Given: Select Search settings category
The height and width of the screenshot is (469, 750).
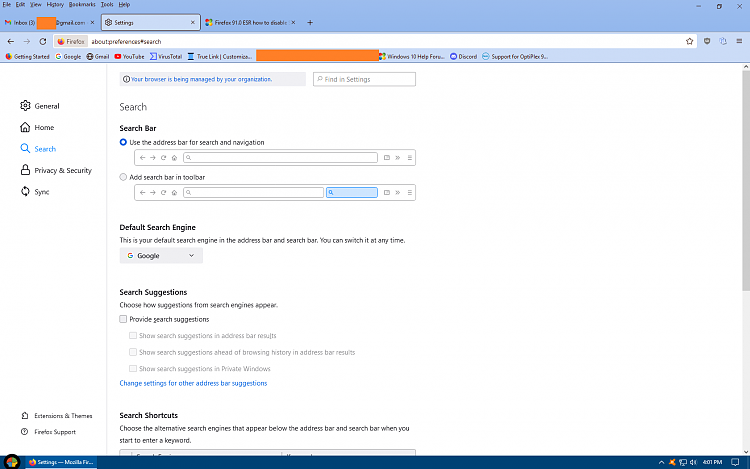Looking at the screenshot, I should (38, 149).
